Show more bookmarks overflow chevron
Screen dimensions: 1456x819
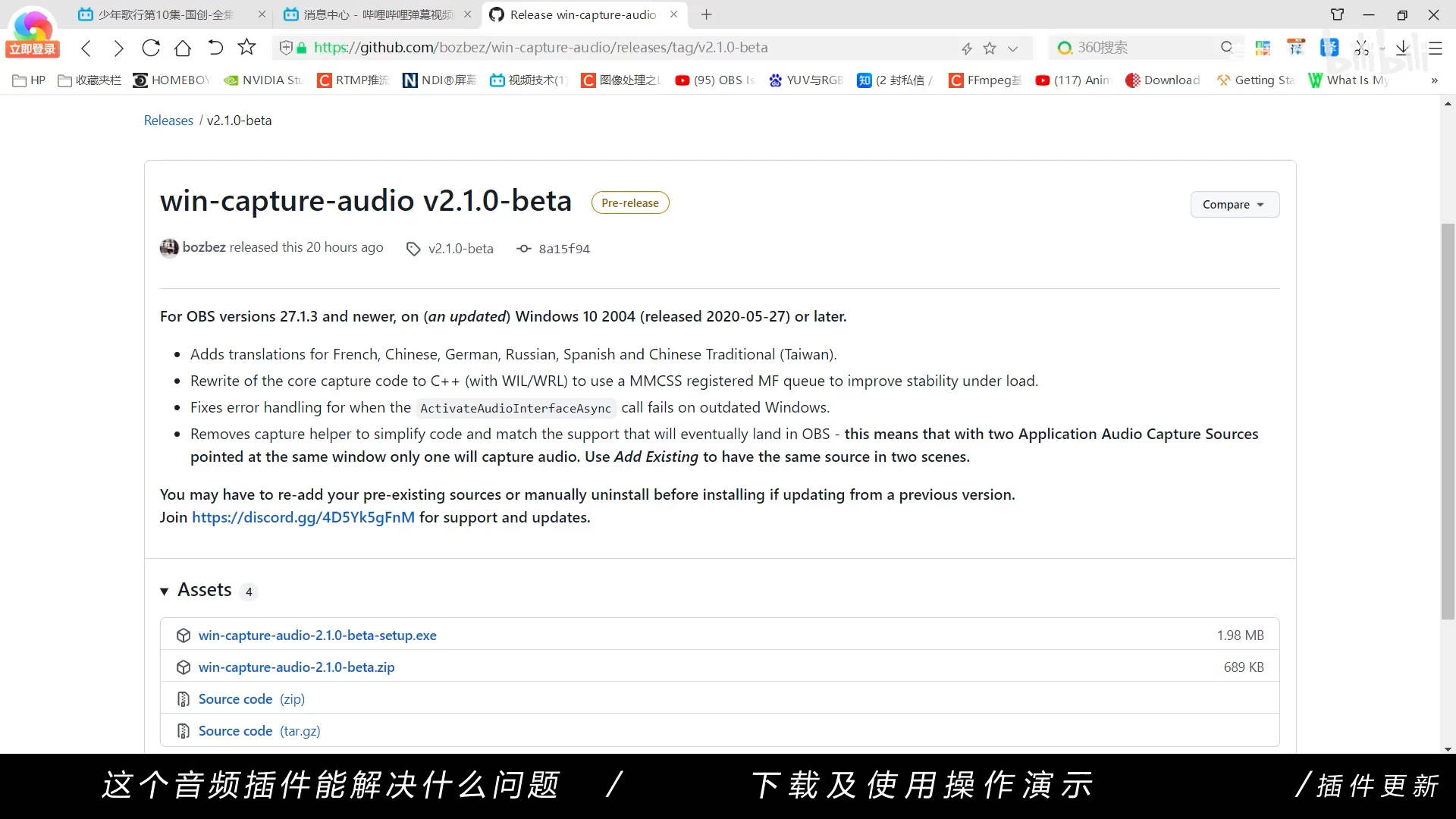(x=1434, y=80)
